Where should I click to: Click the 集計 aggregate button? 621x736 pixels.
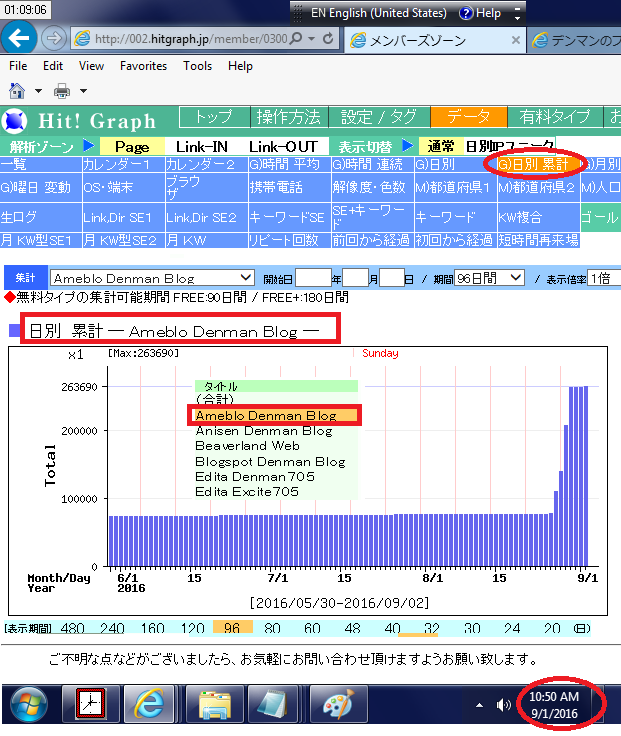click(x=25, y=277)
